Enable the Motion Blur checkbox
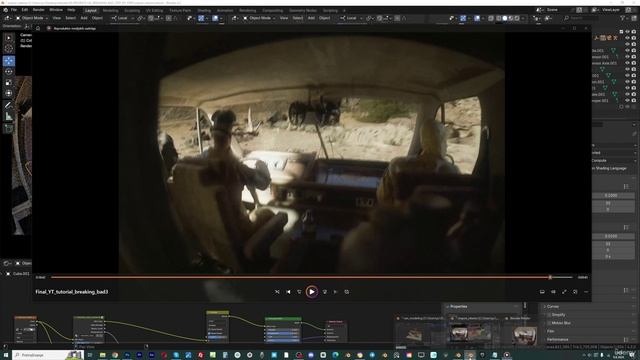This screenshot has width=640, height=360. click(549, 323)
